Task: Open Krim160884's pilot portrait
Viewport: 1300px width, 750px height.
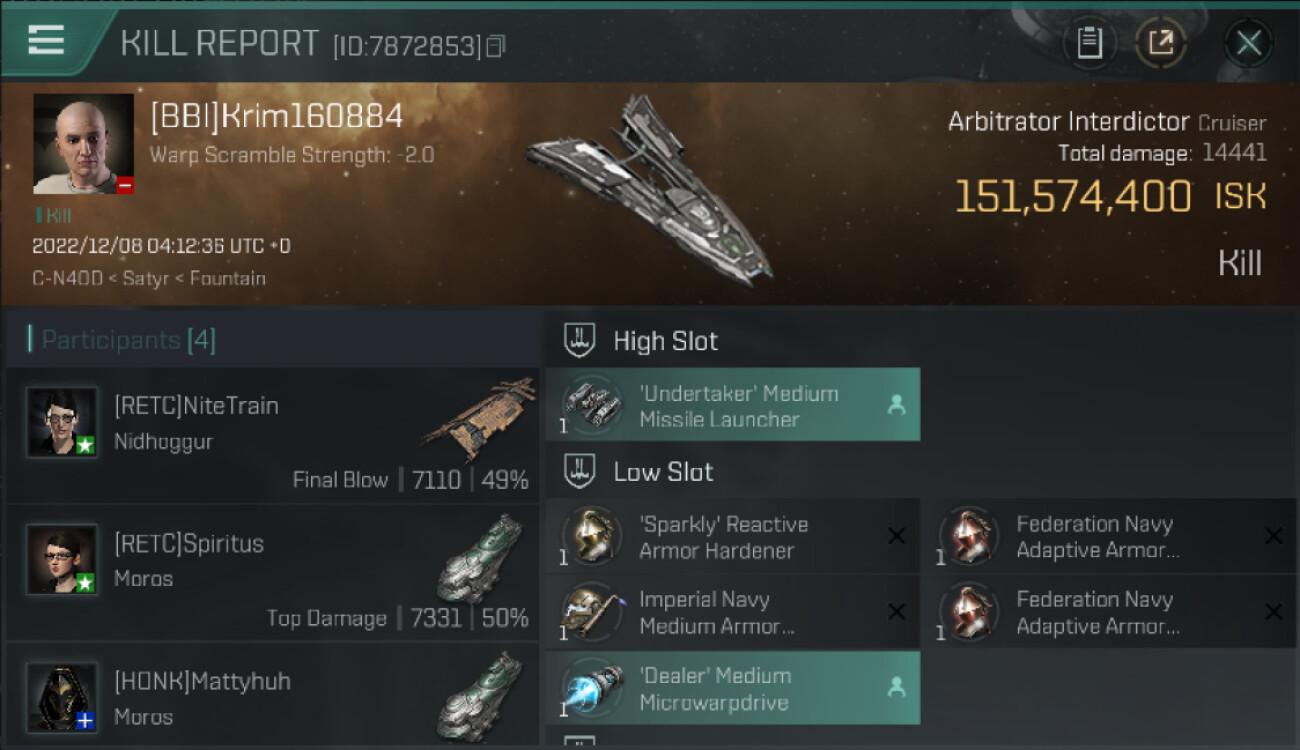Action: tap(83, 144)
